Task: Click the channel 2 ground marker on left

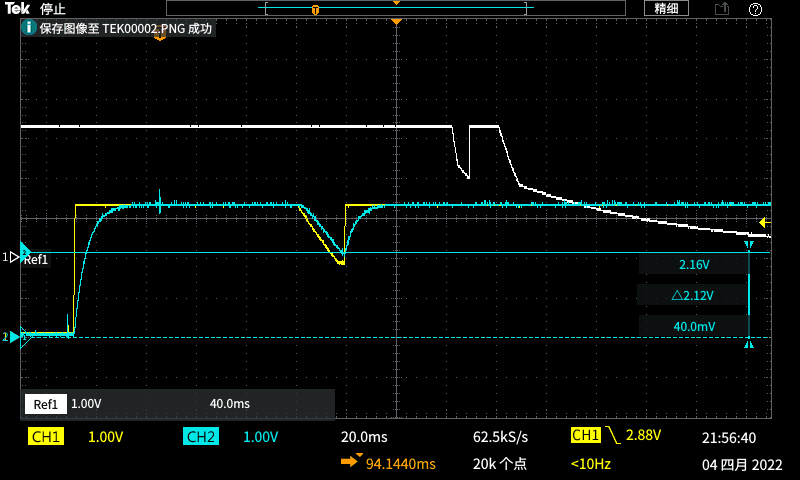Action: tap(11, 337)
